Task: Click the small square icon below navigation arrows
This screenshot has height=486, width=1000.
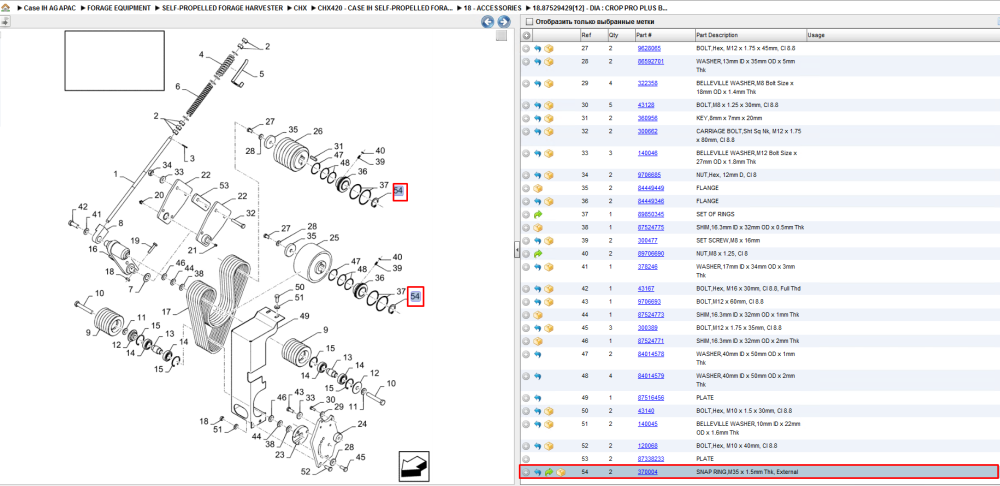Action: tap(502, 36)
